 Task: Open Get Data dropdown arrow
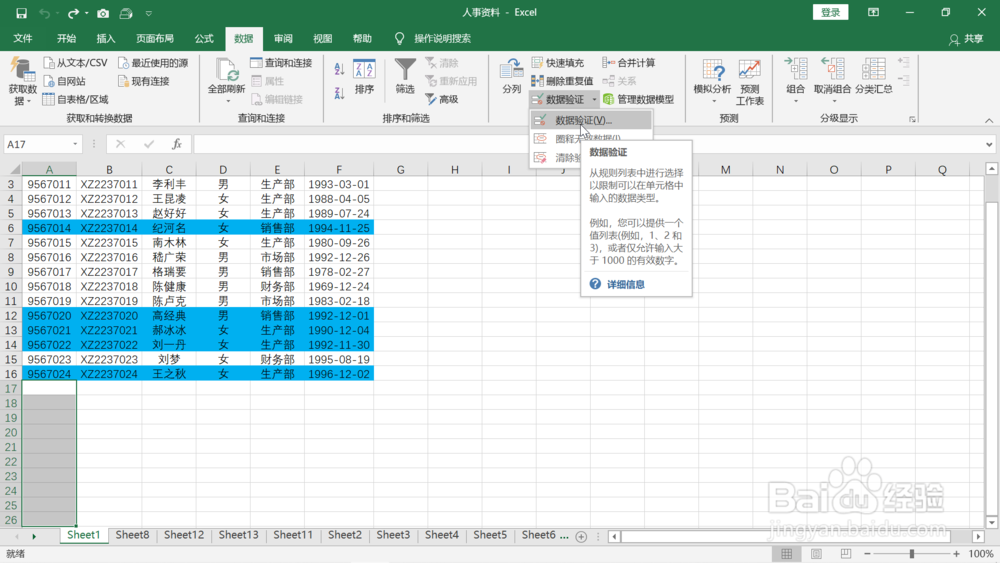(x=29, y=101)
